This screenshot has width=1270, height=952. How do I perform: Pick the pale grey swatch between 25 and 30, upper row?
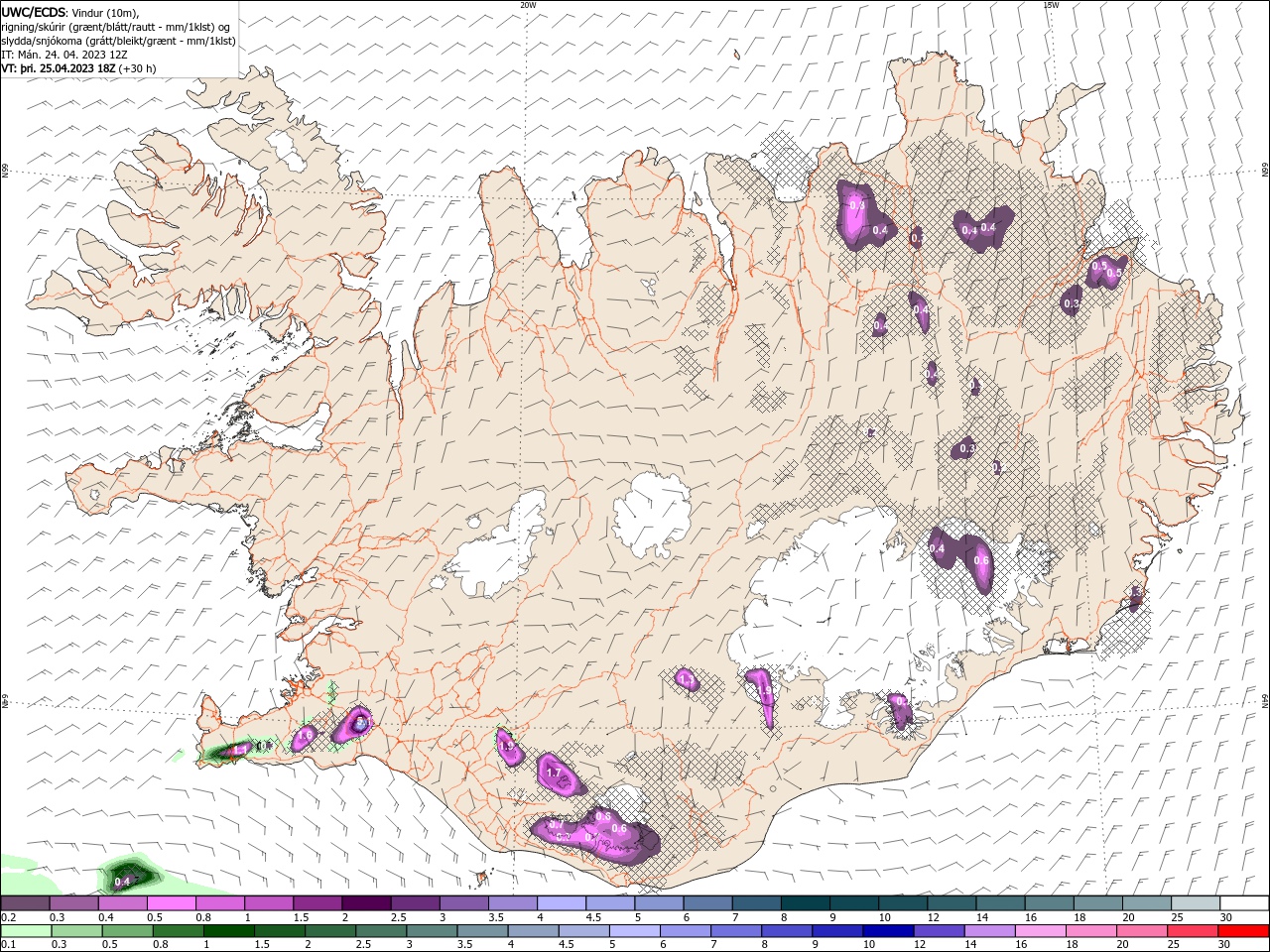click(1196, 903)
